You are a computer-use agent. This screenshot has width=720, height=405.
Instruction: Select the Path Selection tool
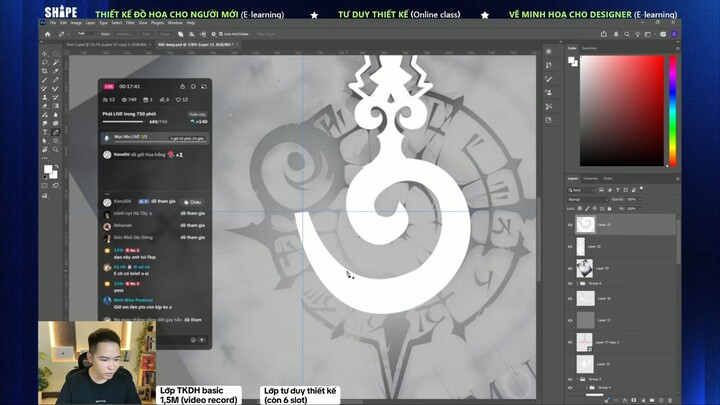(x=45, y=141)
